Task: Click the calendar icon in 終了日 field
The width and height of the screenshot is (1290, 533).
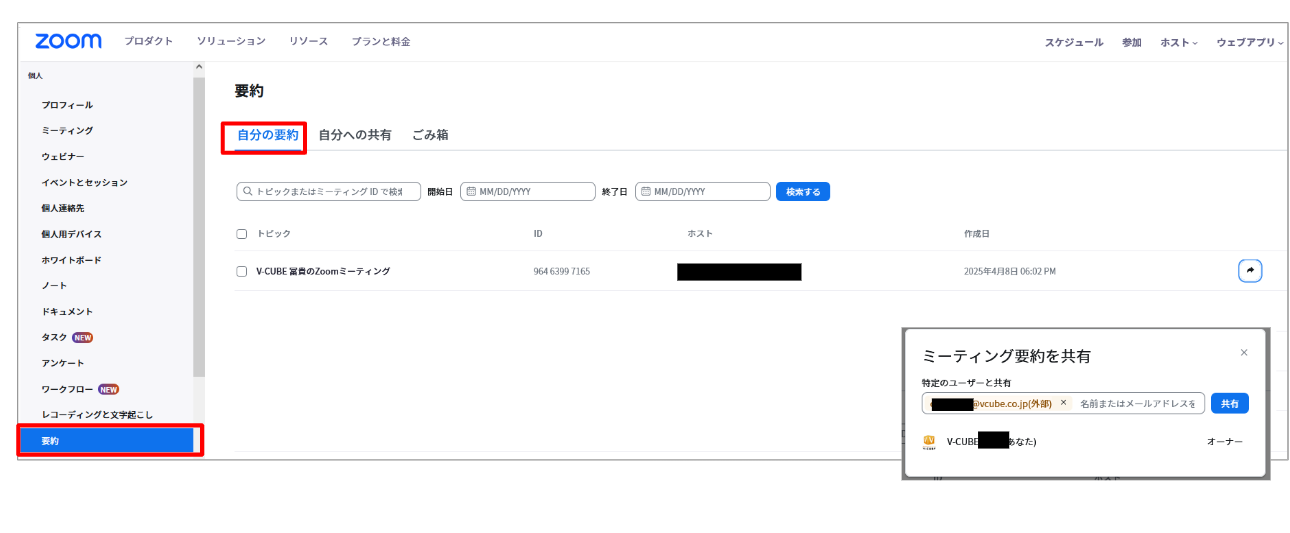Action: click(x=646, y=191)
